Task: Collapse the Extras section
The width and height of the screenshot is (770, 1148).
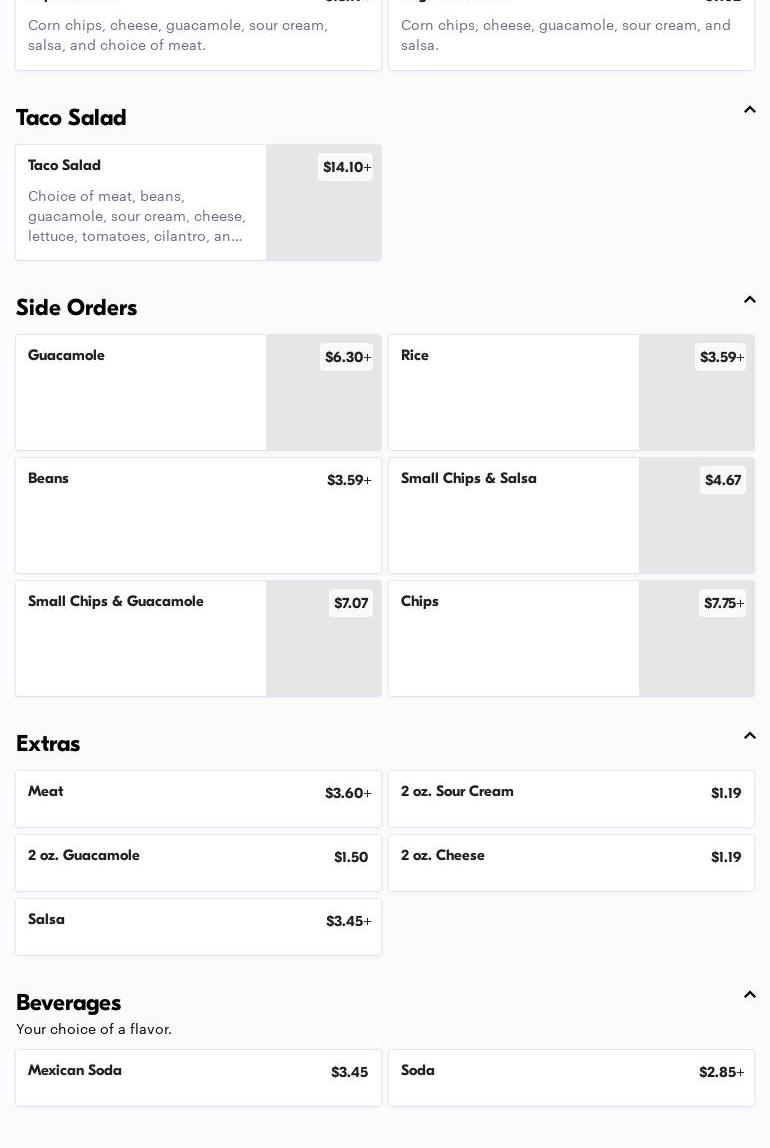Action: click(749, 736)
